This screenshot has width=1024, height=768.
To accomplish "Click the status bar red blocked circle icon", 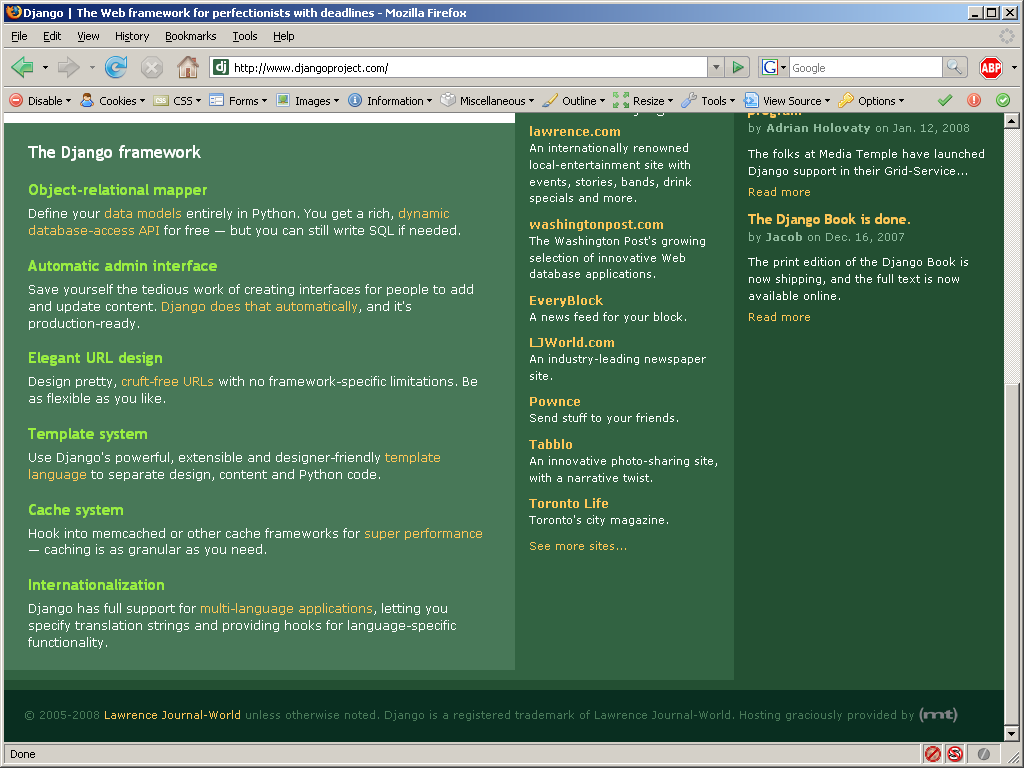I will [933, 754].
